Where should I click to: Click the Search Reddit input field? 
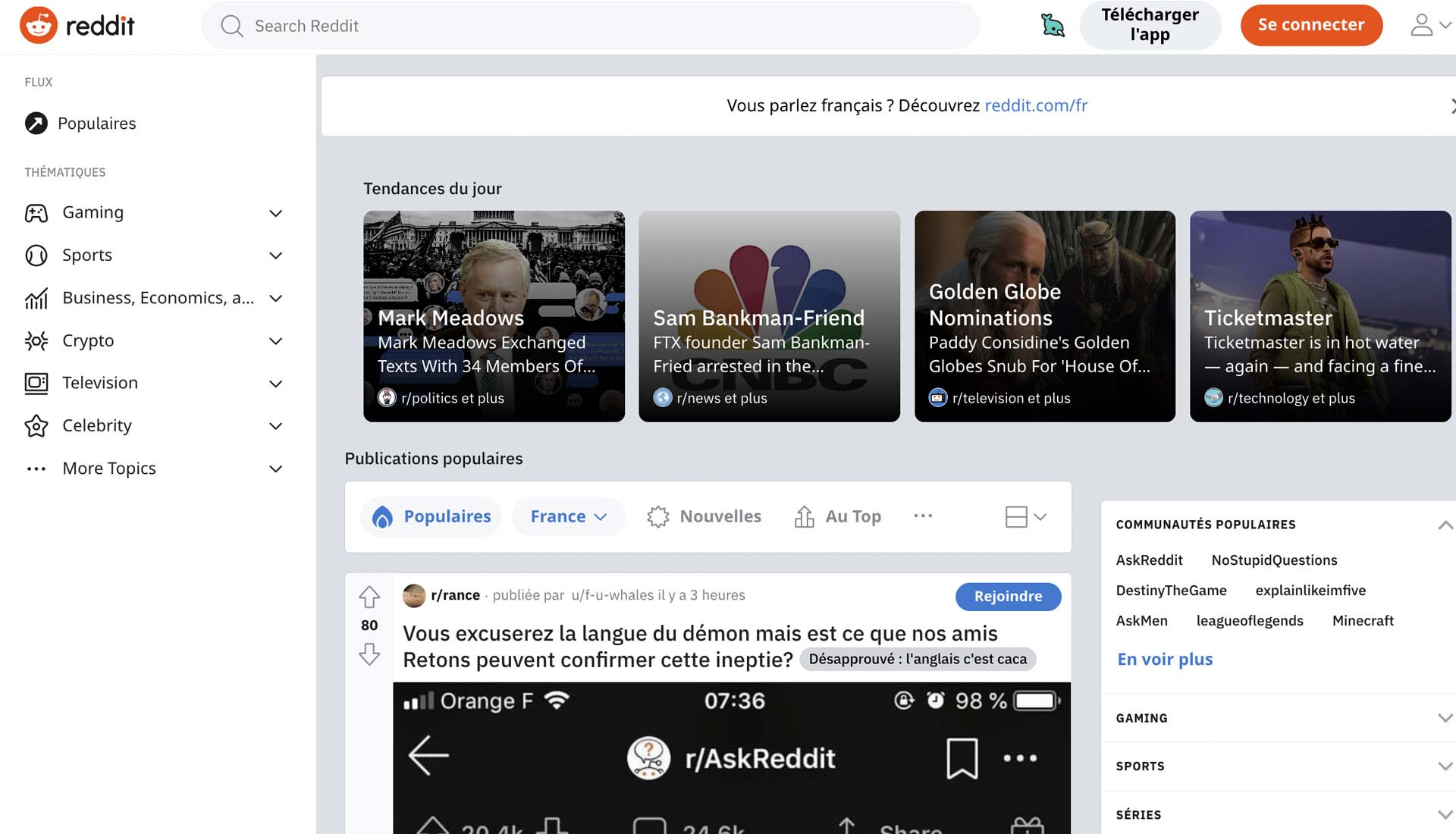click(x=590, y=26)
